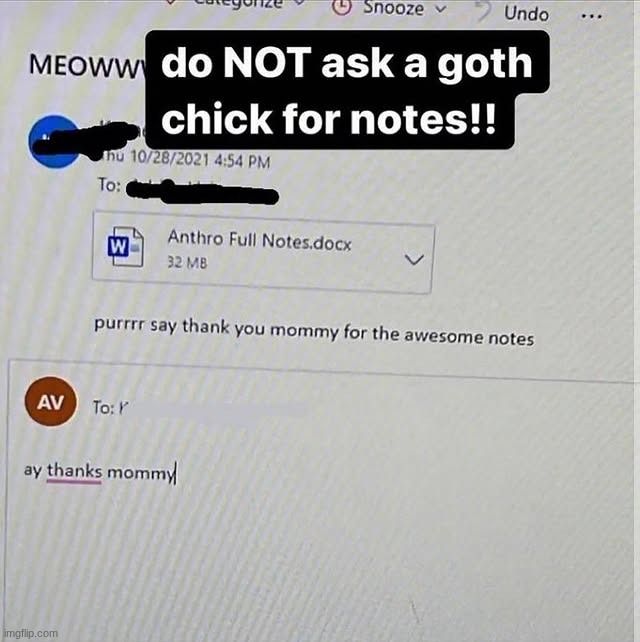Viewport: 640px width, 642px height.
Task: Click the blue sender avatar circle
Action: coord(54,142)
